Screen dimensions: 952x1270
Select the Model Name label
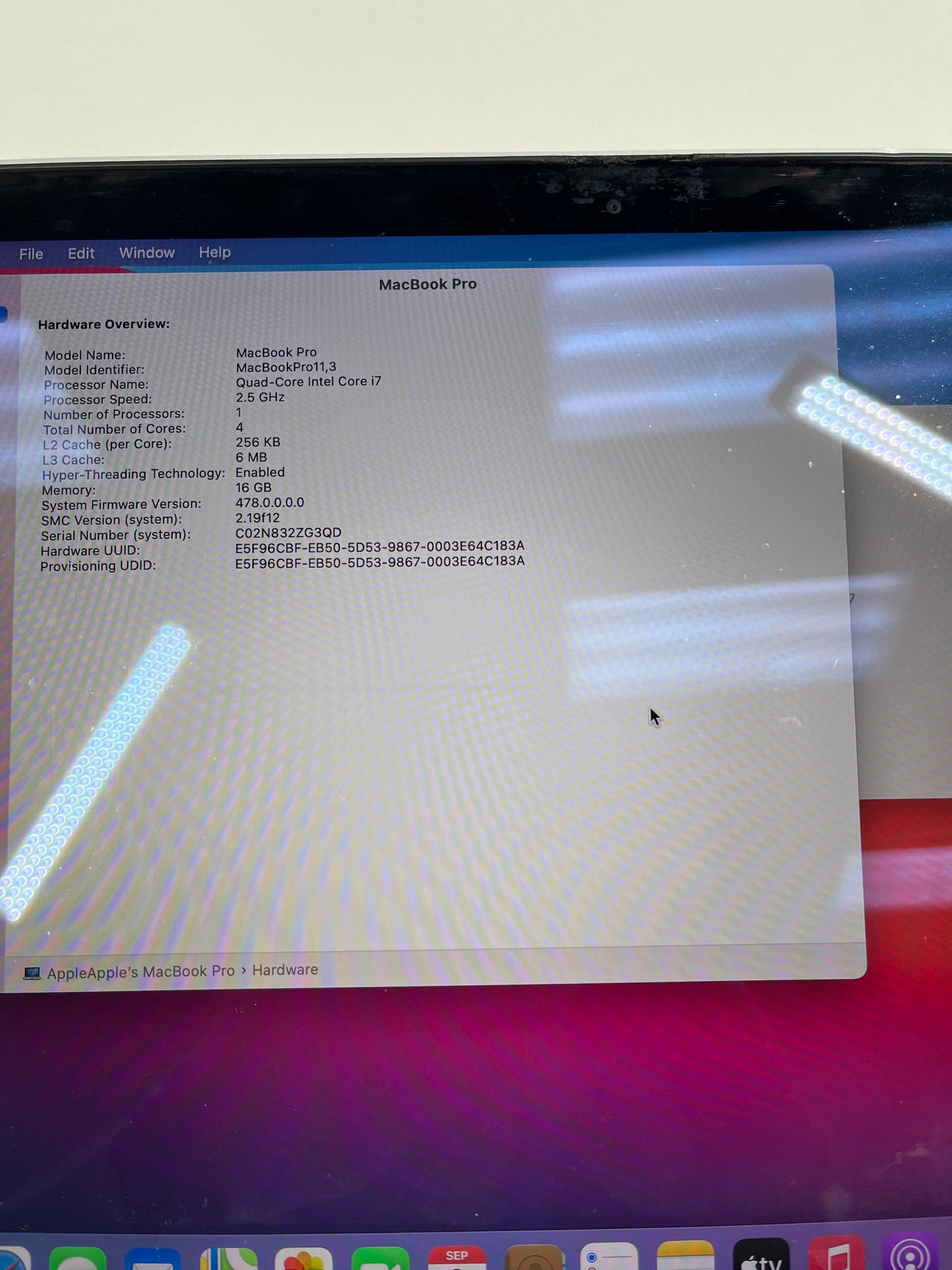(84, 355)
